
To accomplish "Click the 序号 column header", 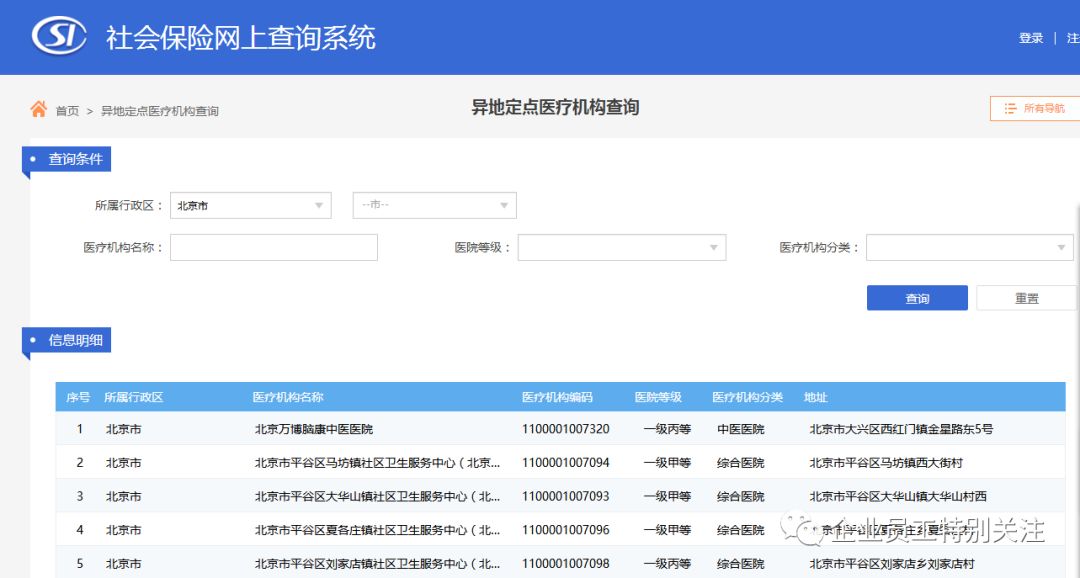I will click(79, 398).
